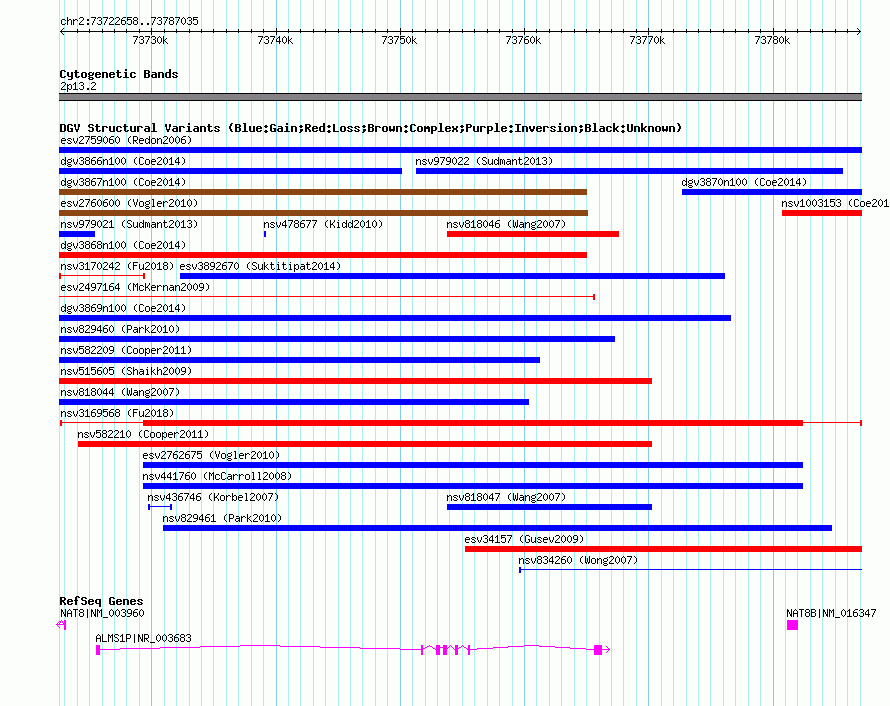Click the esv34157 red loss bar

[x=664, y=549]
